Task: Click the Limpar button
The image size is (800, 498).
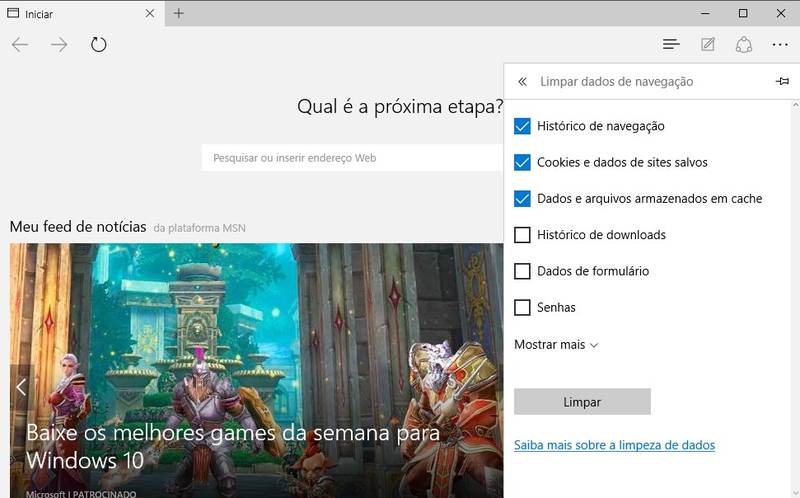Action: pyautogui.click(x=582, y=402)
